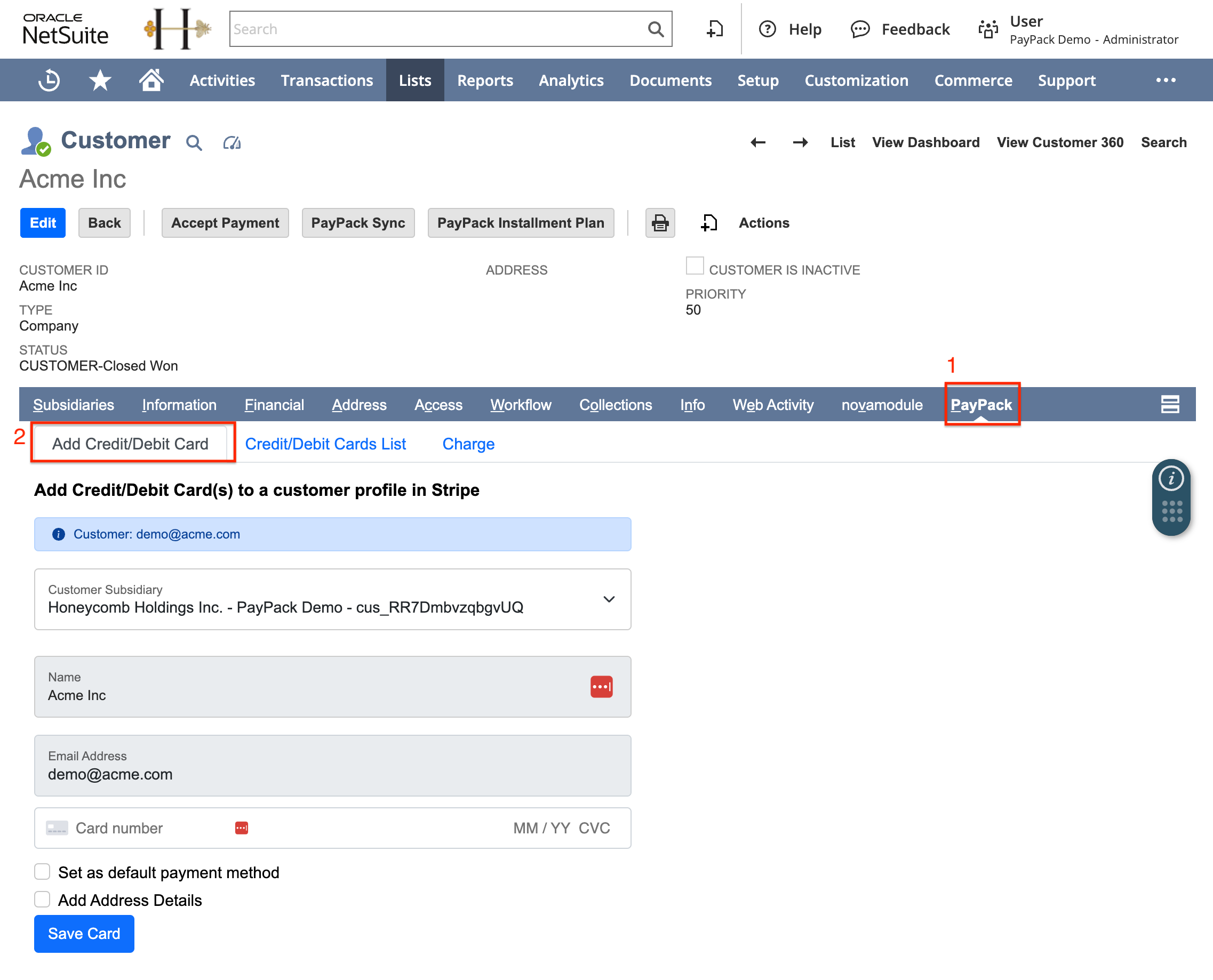Screen dimensions: 1213x980
Task: Open the dashboard gauge icon next to Customer
Action: 232,142
